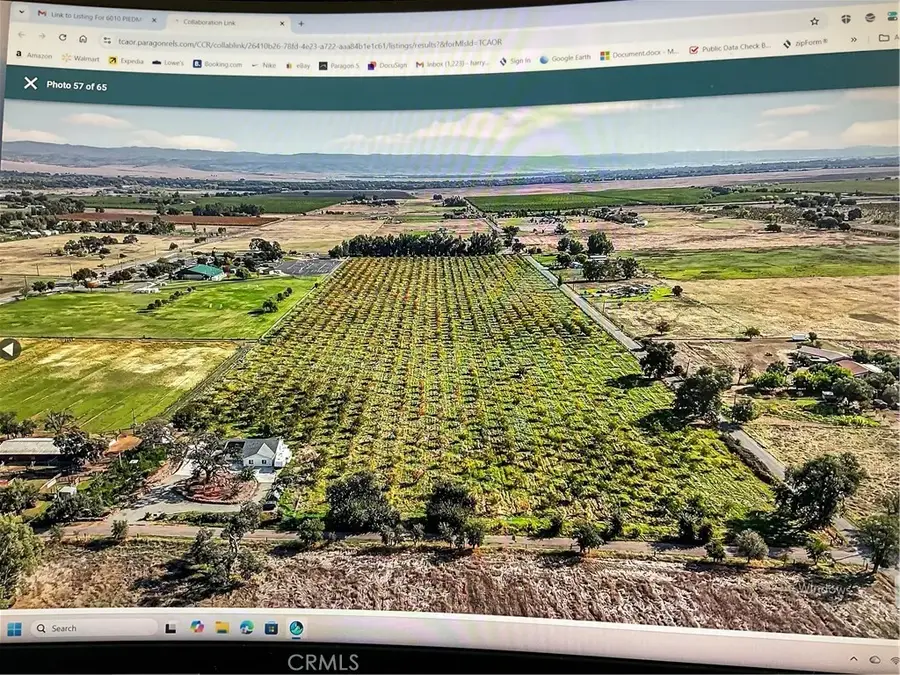Expand Chrome's three-dot options menu
900x675 pixels.
pos(895,15)
